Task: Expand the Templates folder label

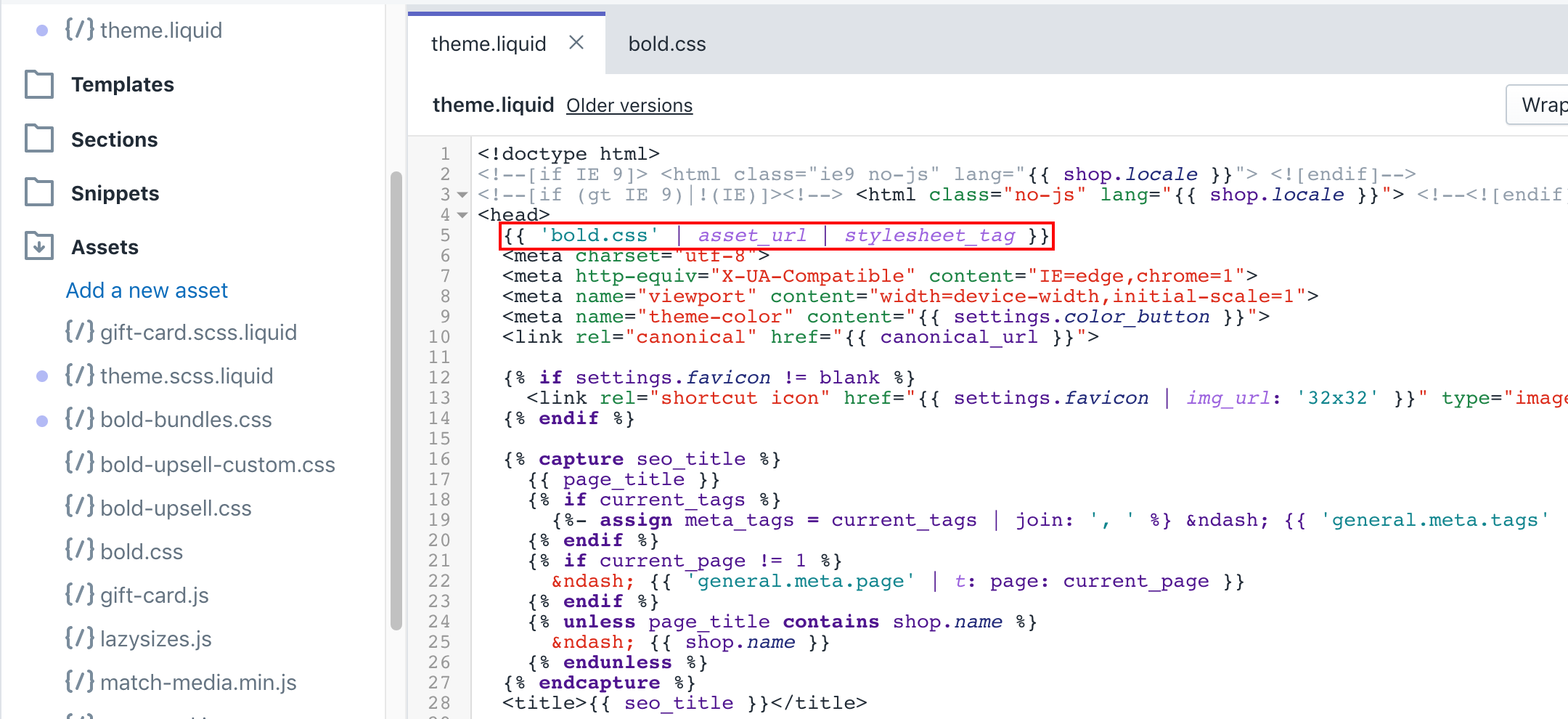Action: pyautogui.click(x=123, y=84)
